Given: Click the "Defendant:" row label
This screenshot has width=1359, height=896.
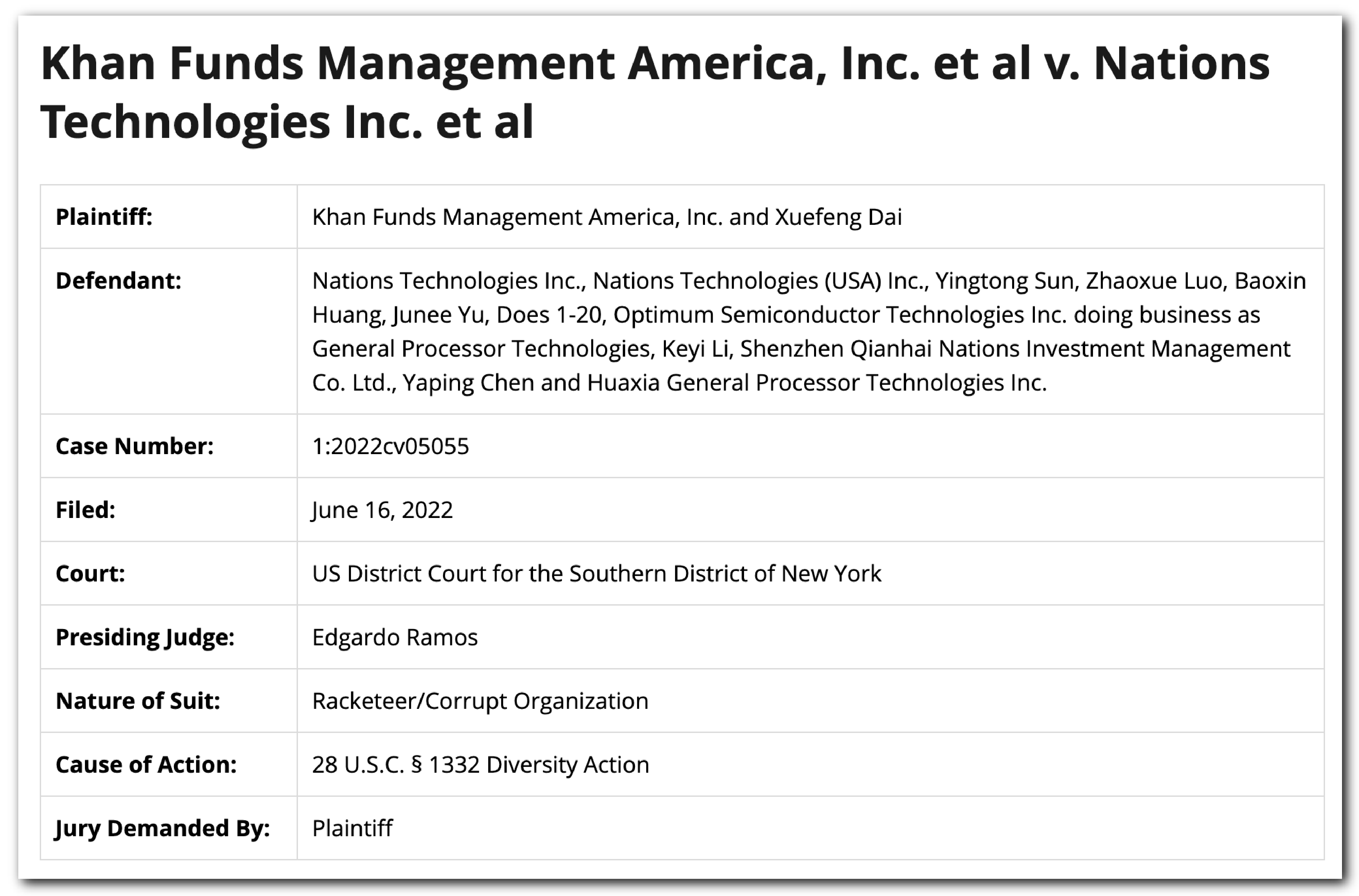Looking at the screenshot, I should (x=118, y=281).
